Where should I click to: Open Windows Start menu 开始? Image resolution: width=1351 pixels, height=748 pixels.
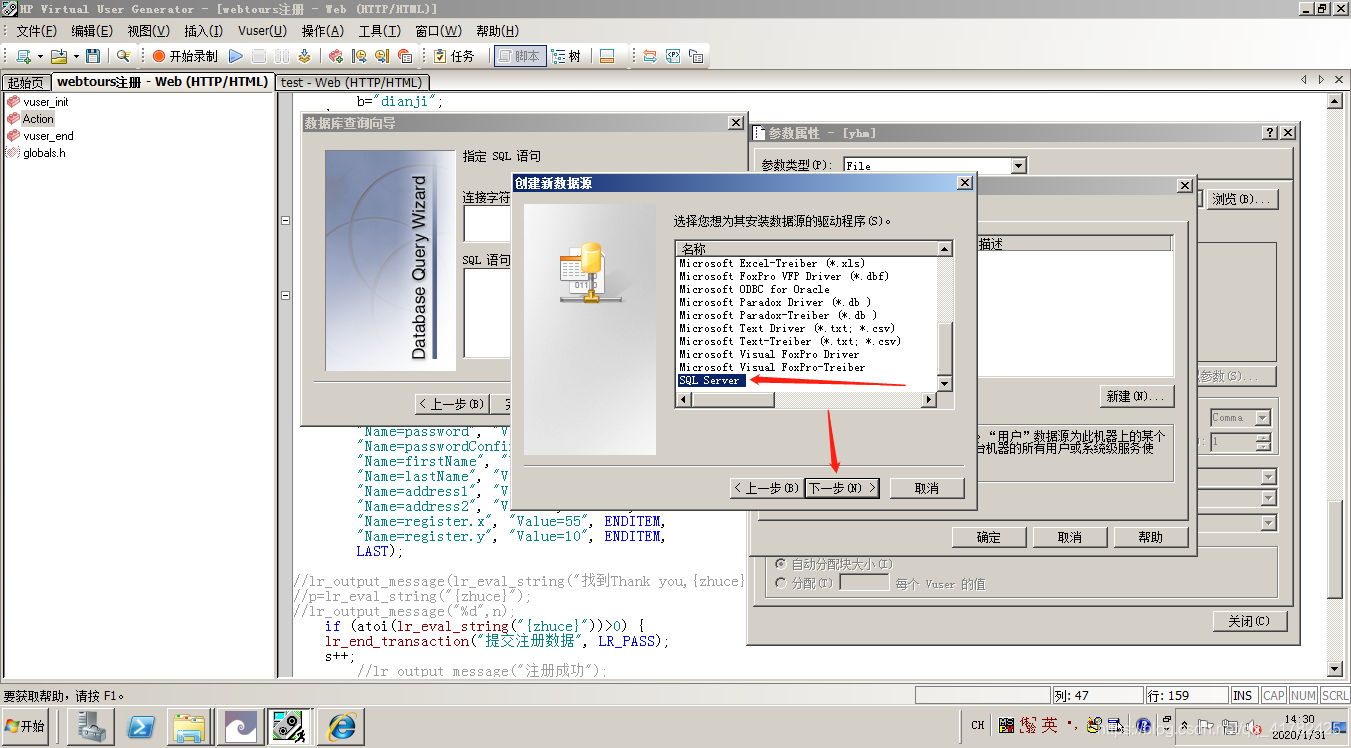coord(25,726)
